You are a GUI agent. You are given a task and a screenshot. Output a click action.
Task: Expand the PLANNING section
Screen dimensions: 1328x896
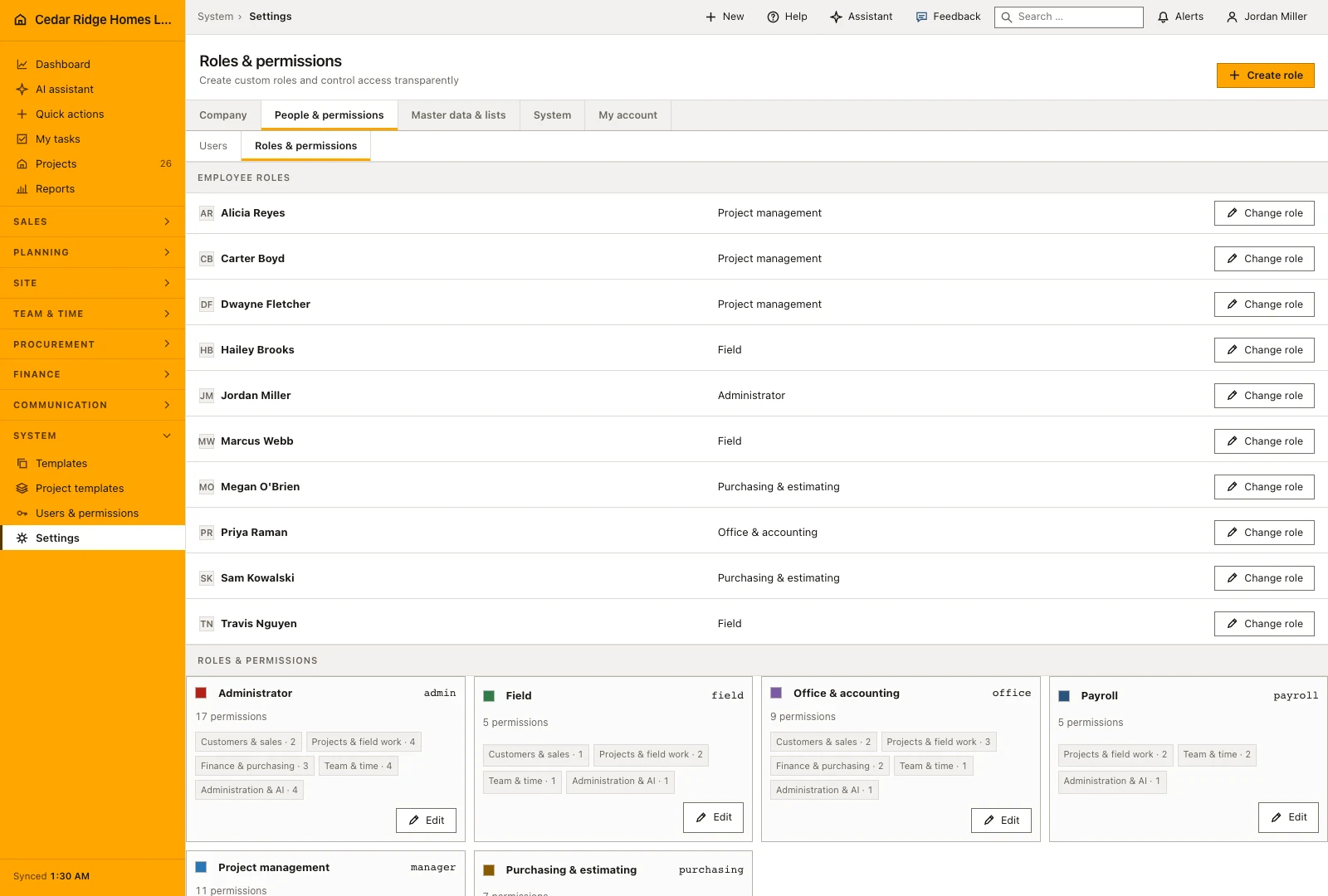coord(92,252)
